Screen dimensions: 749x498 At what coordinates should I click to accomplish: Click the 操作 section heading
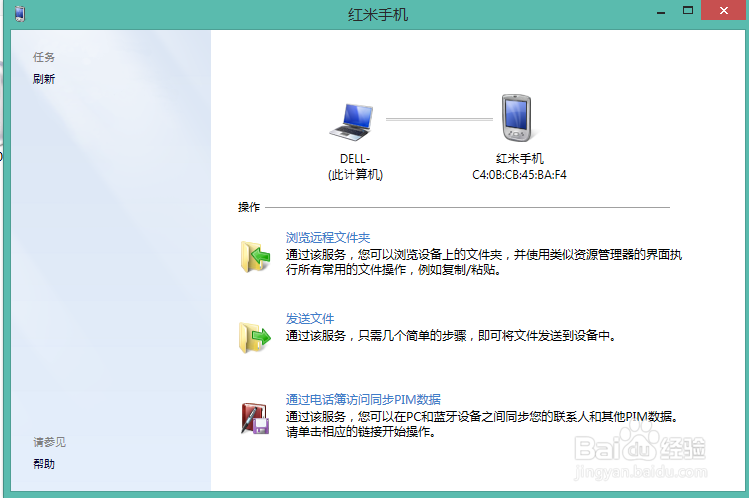249,207
